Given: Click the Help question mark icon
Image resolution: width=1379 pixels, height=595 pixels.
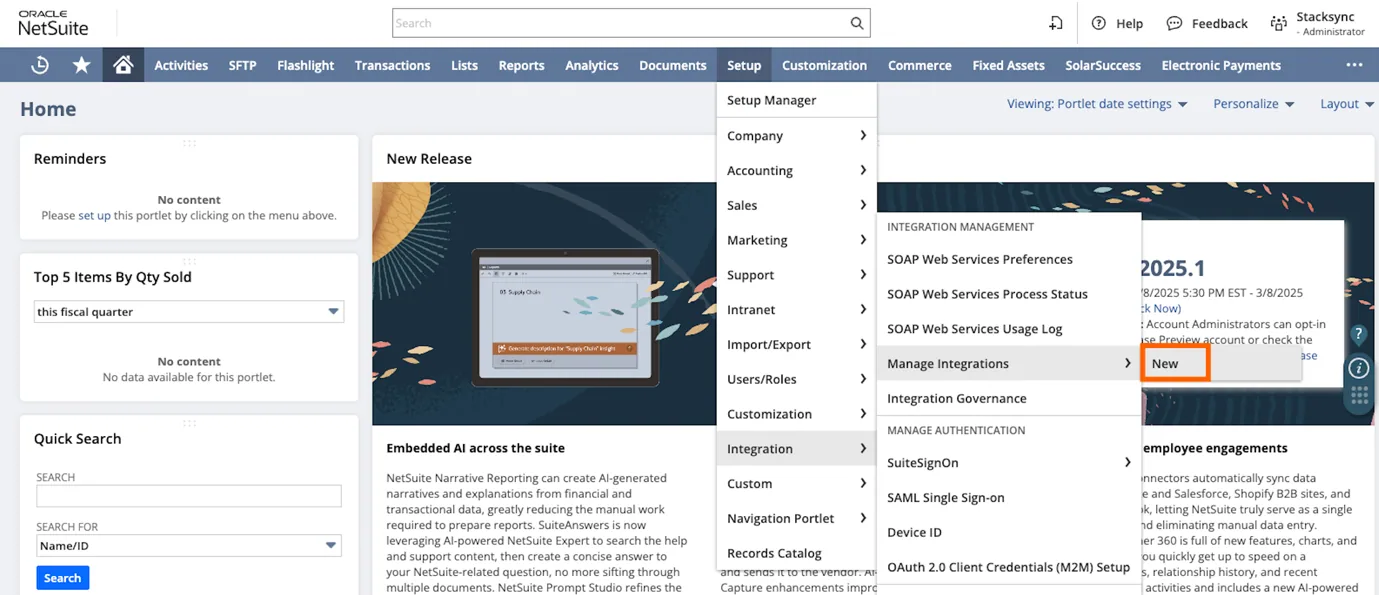Looking at the screenshot, I should click(1099, 23).
